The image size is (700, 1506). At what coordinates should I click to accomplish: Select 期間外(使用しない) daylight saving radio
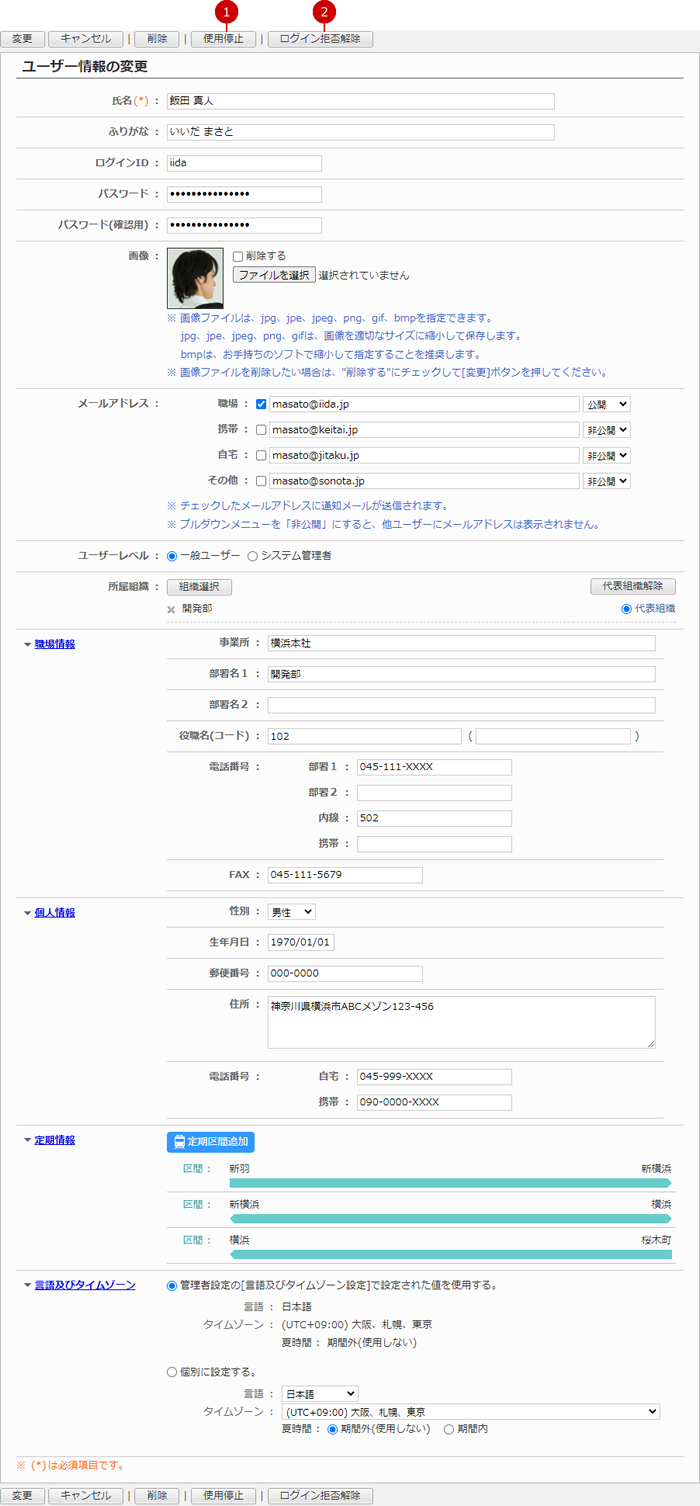pos(334,1429)
